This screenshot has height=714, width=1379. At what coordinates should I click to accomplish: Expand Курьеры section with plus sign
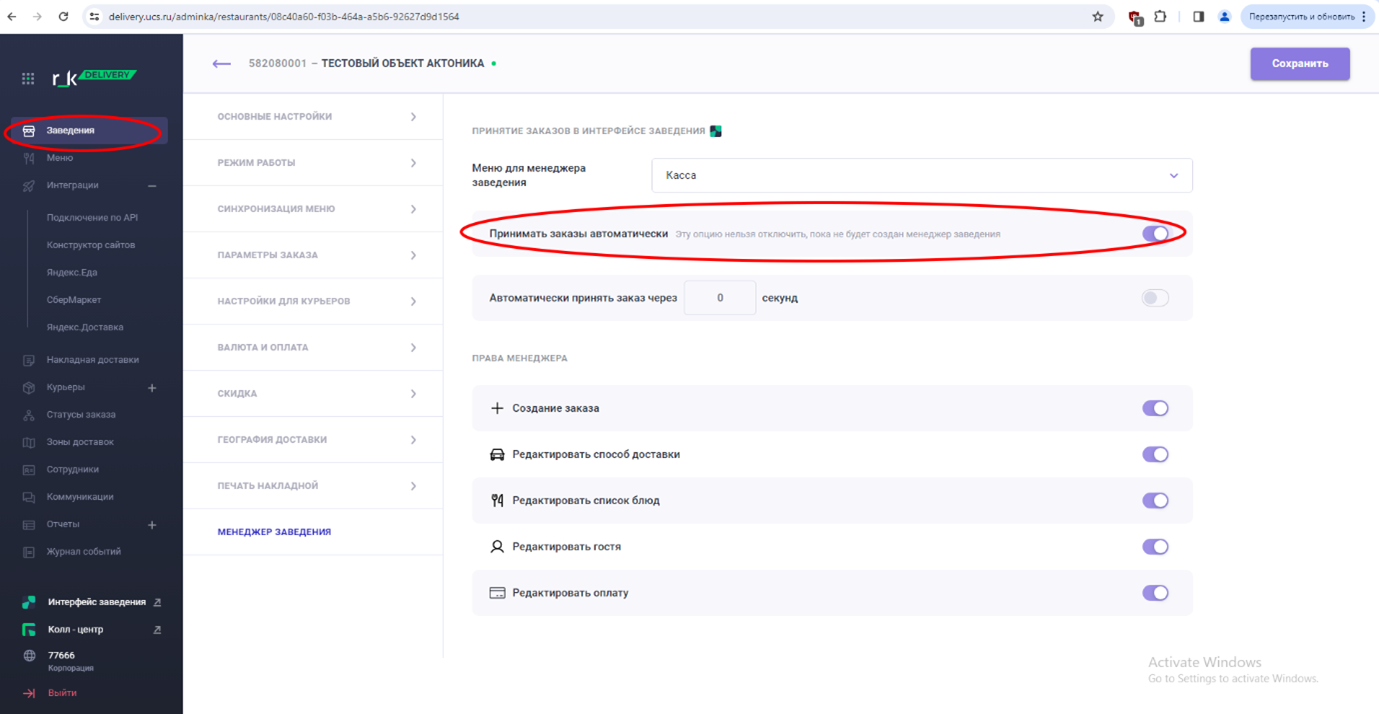(152, 388)
